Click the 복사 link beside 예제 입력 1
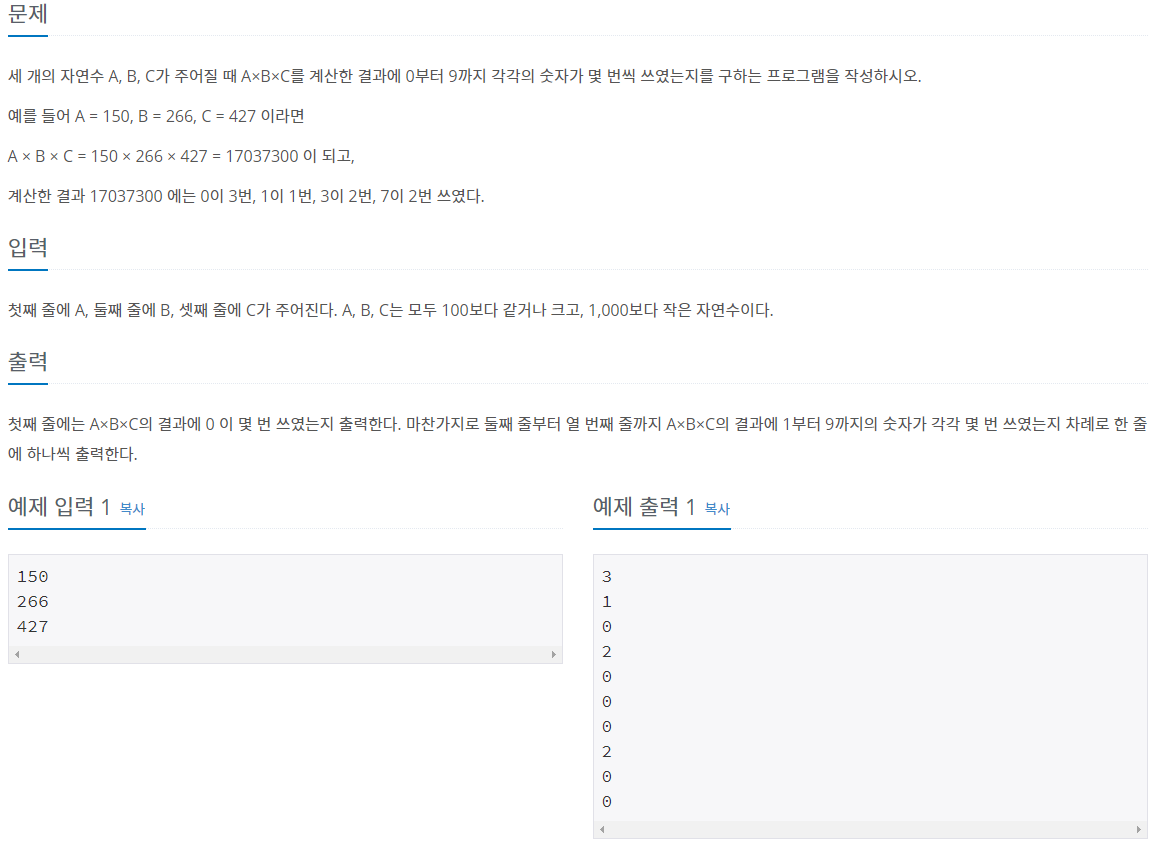Image resolution: width=1175 pixels, height=853 pixels. (132, 509)
